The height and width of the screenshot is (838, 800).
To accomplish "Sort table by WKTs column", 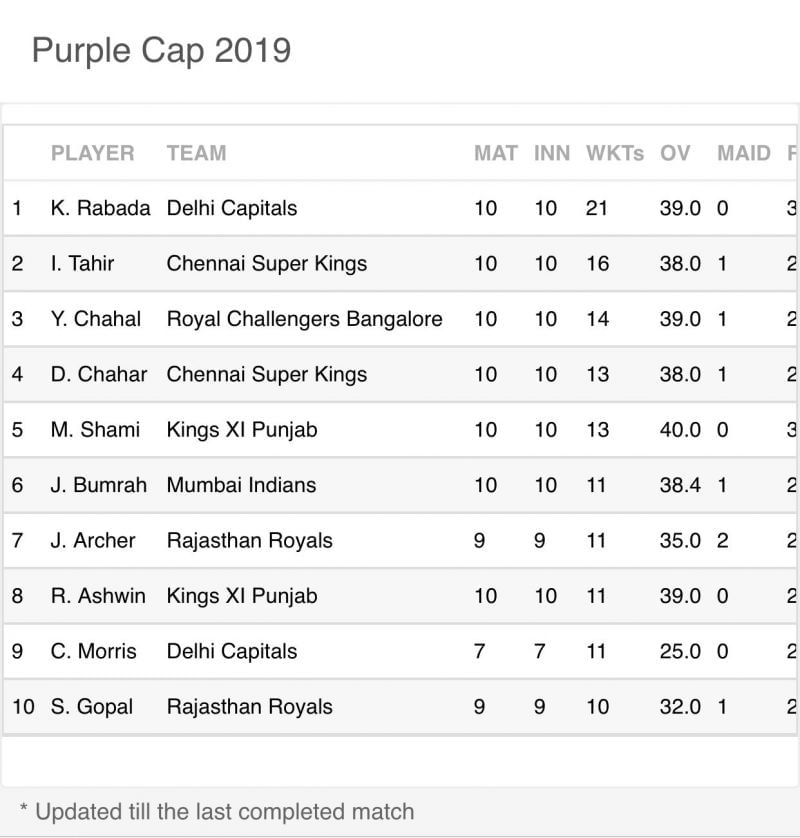I will tap(614, 153).
